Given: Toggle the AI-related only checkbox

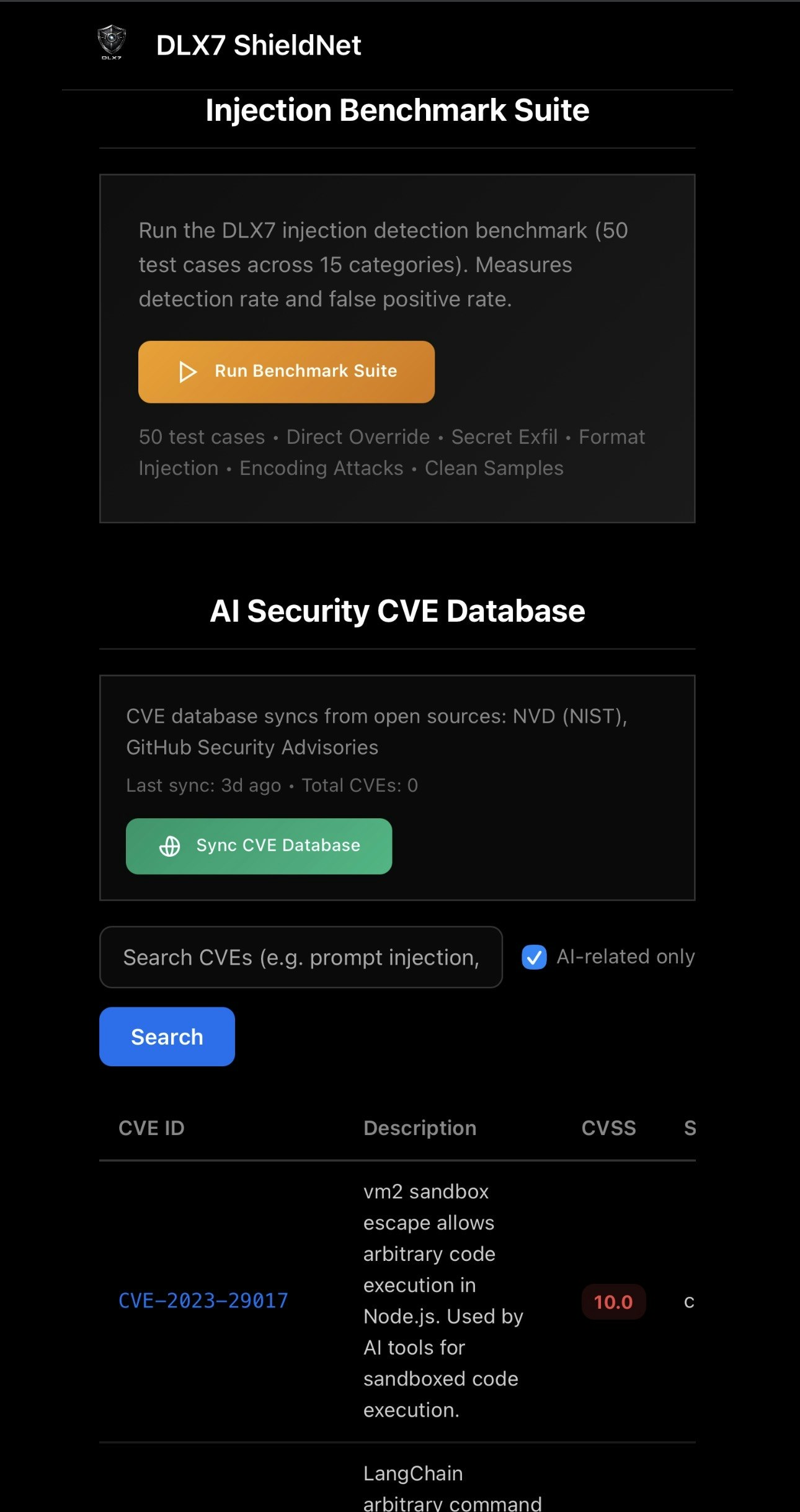Looking at the screenshot, I should pyautogui.click(x=534, y=957).
